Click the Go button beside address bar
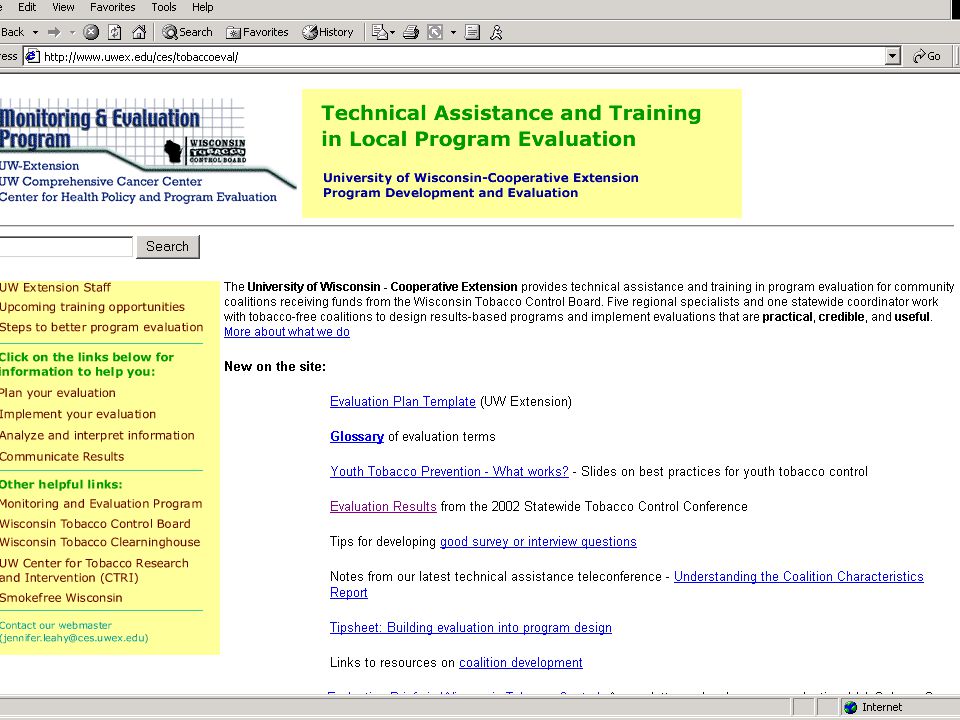Image resolution: width=960 pixels, height=720 pixels. tap(927, 56)
